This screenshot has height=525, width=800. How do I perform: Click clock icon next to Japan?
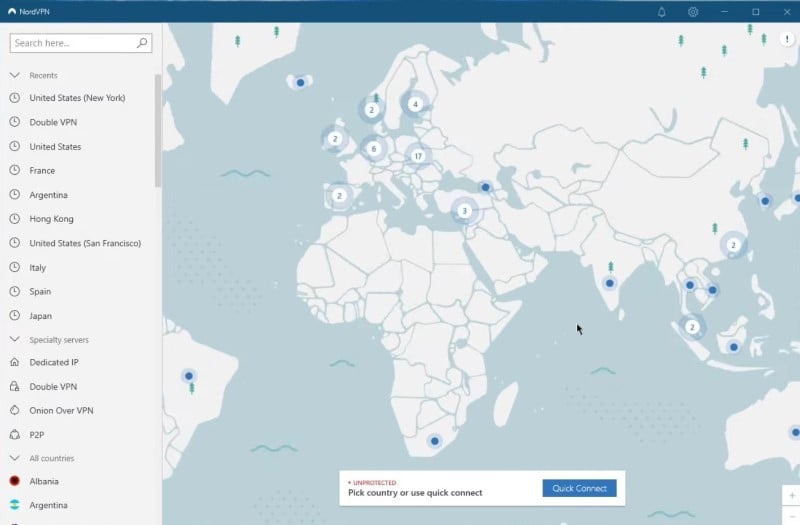pyautogui.click(x=15, y=315)
